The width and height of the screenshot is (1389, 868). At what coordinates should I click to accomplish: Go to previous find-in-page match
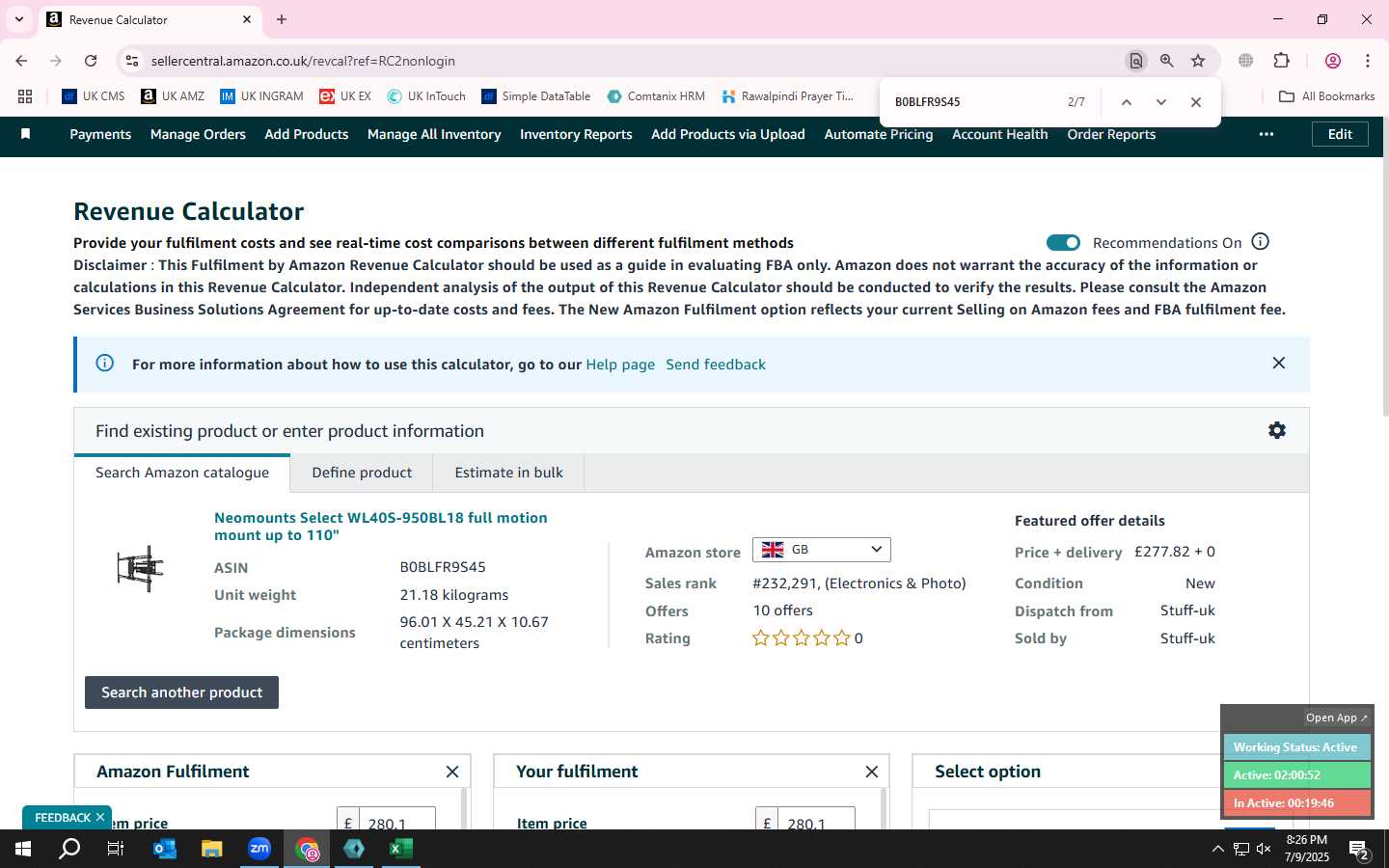[1126, 102]
